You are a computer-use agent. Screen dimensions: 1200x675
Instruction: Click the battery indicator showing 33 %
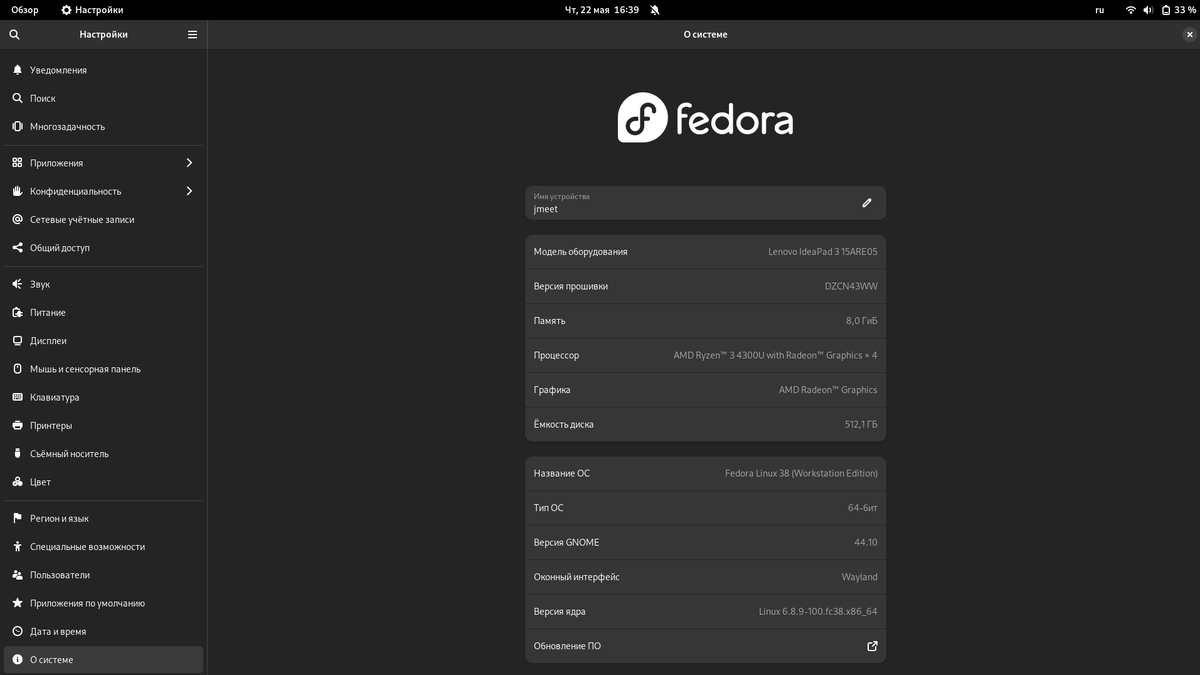click(x=1177, y=9)
